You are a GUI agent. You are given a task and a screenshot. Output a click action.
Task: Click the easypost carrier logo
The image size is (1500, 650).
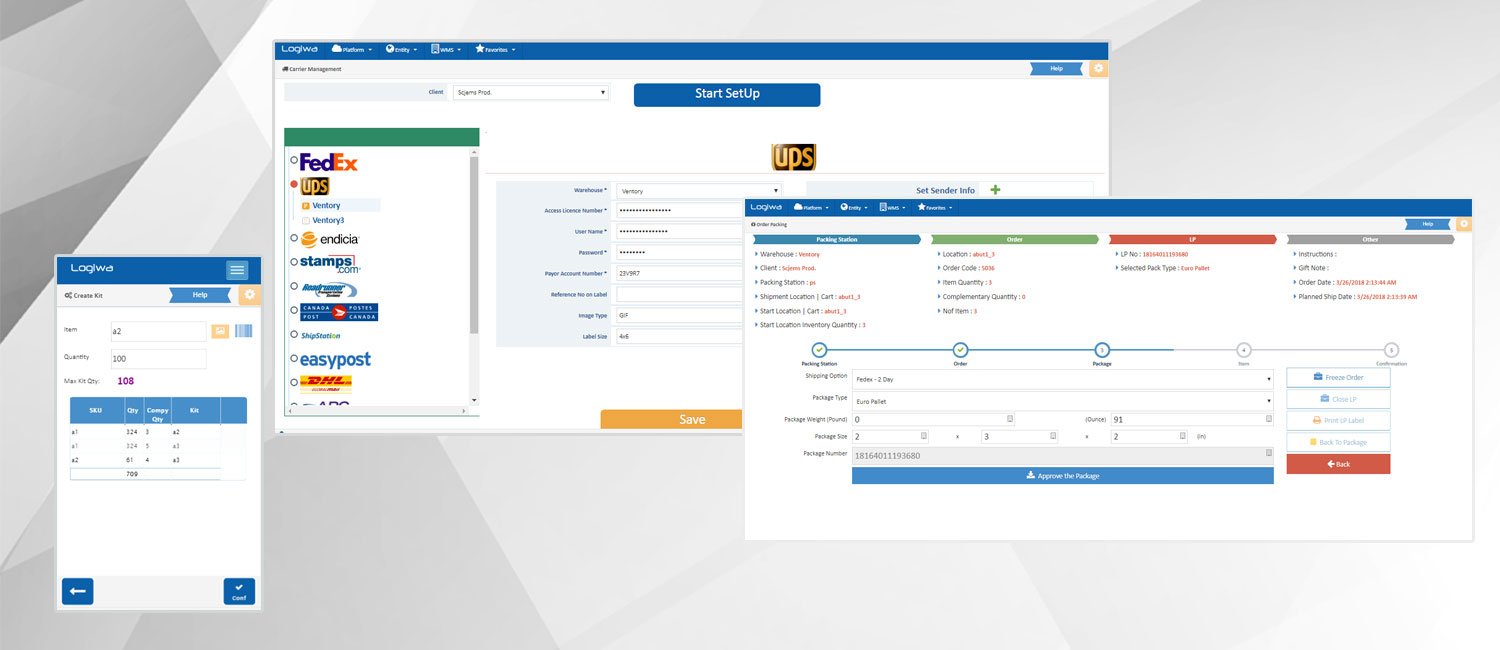[336, 359]
